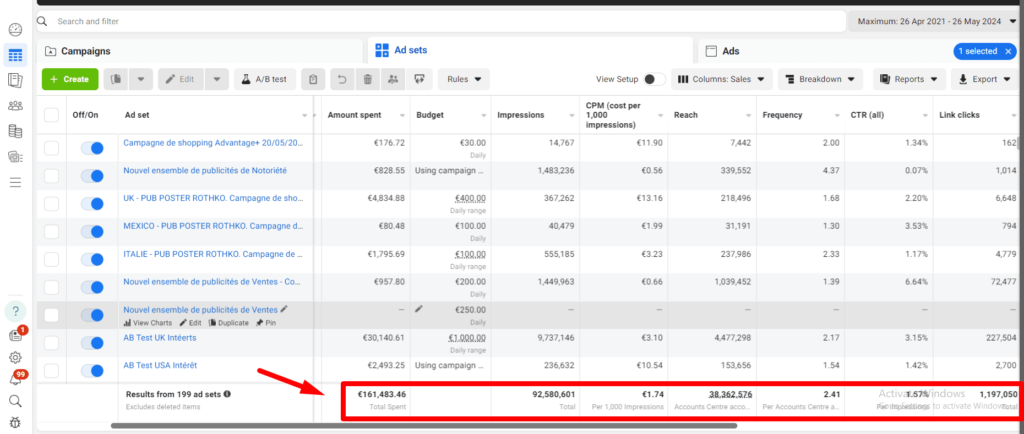Open the Settings gear in the sidebar
The height and width of the screenshot is (434, 1024).
[15, 357]
